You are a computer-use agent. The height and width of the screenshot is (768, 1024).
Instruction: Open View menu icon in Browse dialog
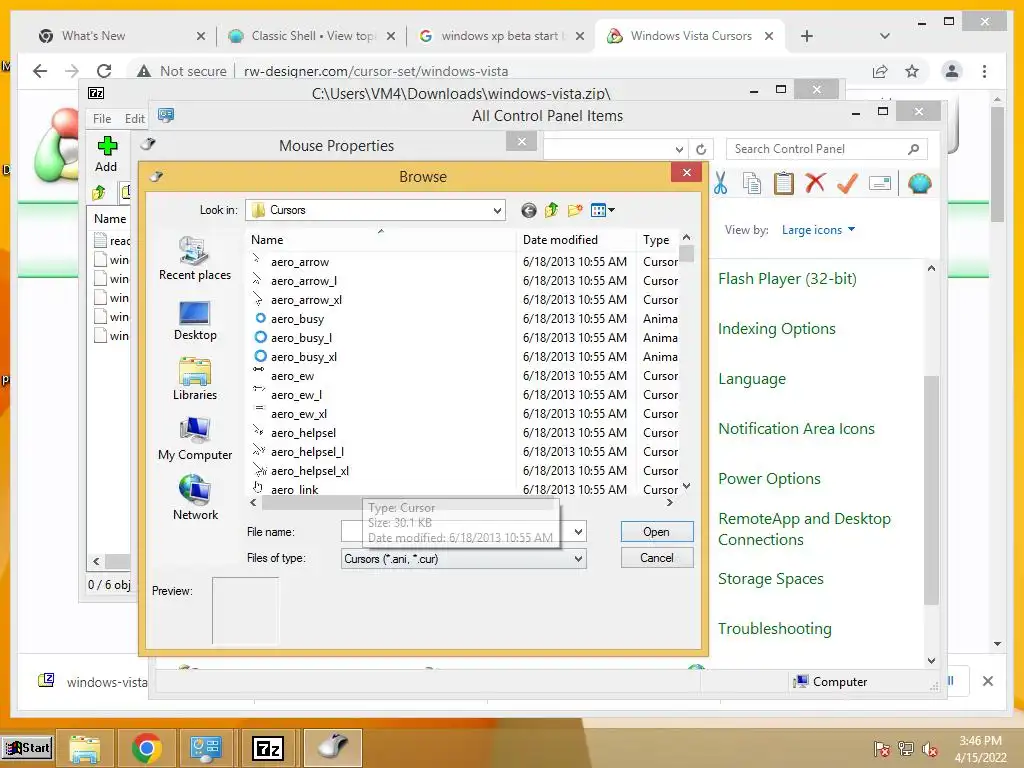coord(602,210)
